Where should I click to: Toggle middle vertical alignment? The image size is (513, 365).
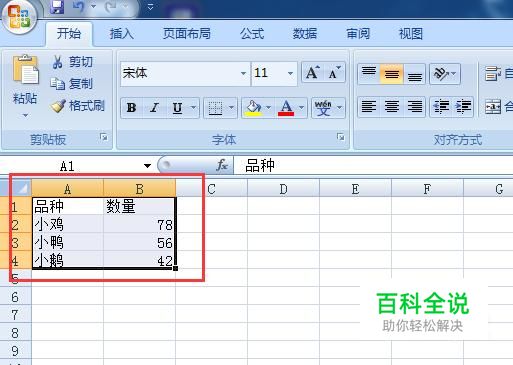(x=392, y=73)
